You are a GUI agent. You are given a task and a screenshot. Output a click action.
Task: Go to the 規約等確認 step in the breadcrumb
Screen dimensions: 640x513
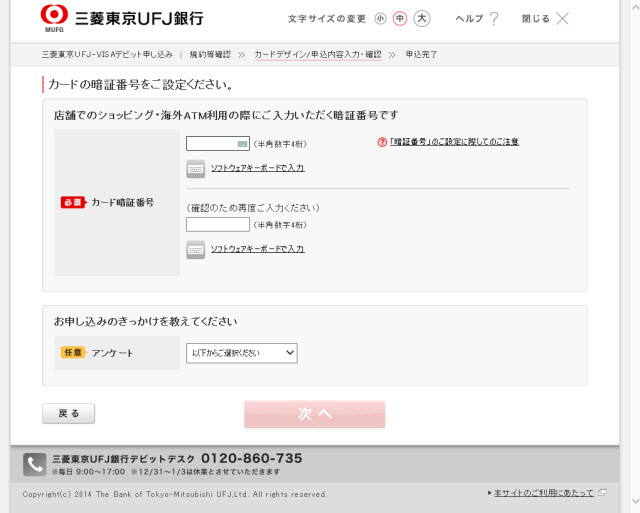[x=210, y=54]
